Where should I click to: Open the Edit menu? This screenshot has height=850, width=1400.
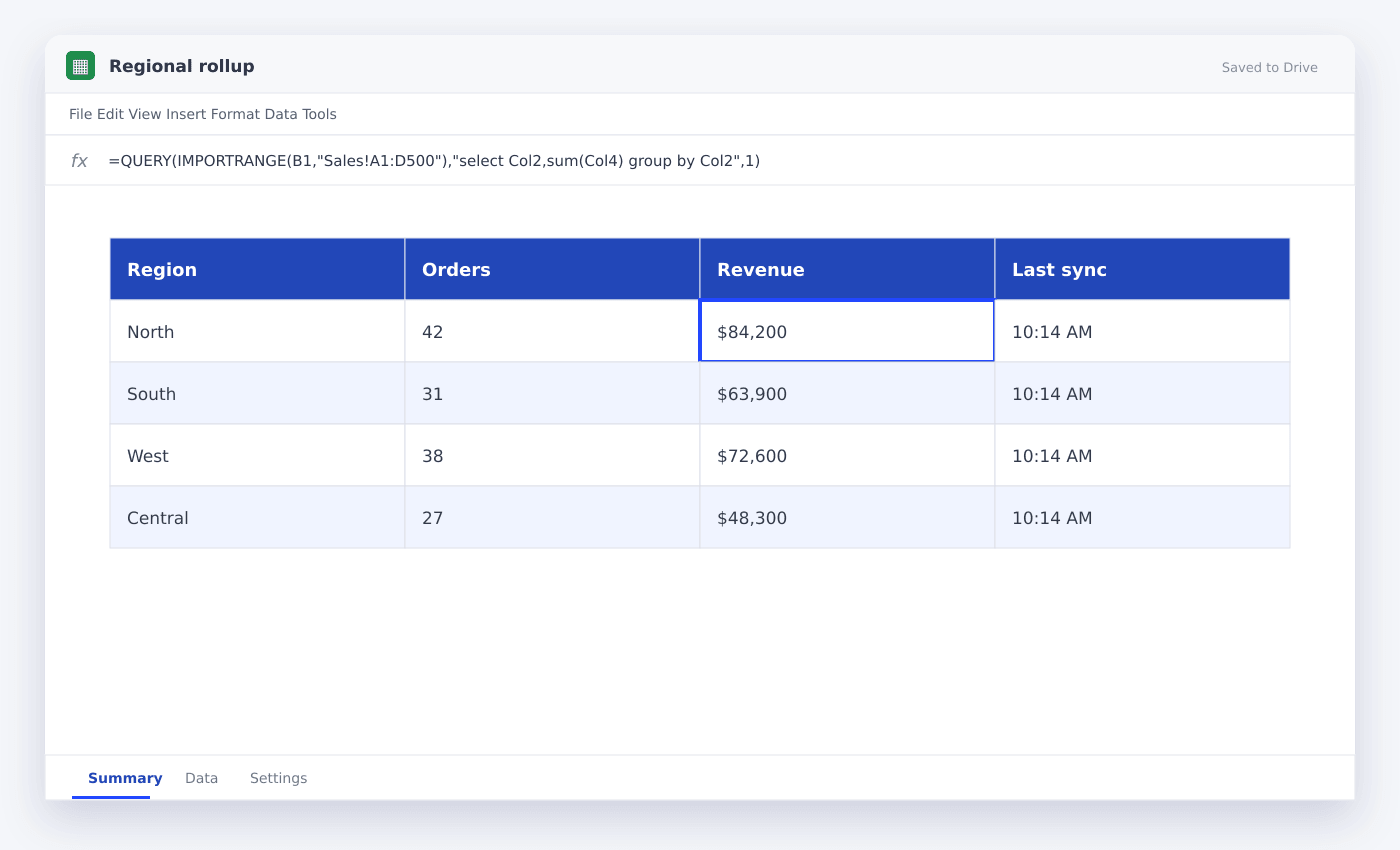[x=110, y=114]
